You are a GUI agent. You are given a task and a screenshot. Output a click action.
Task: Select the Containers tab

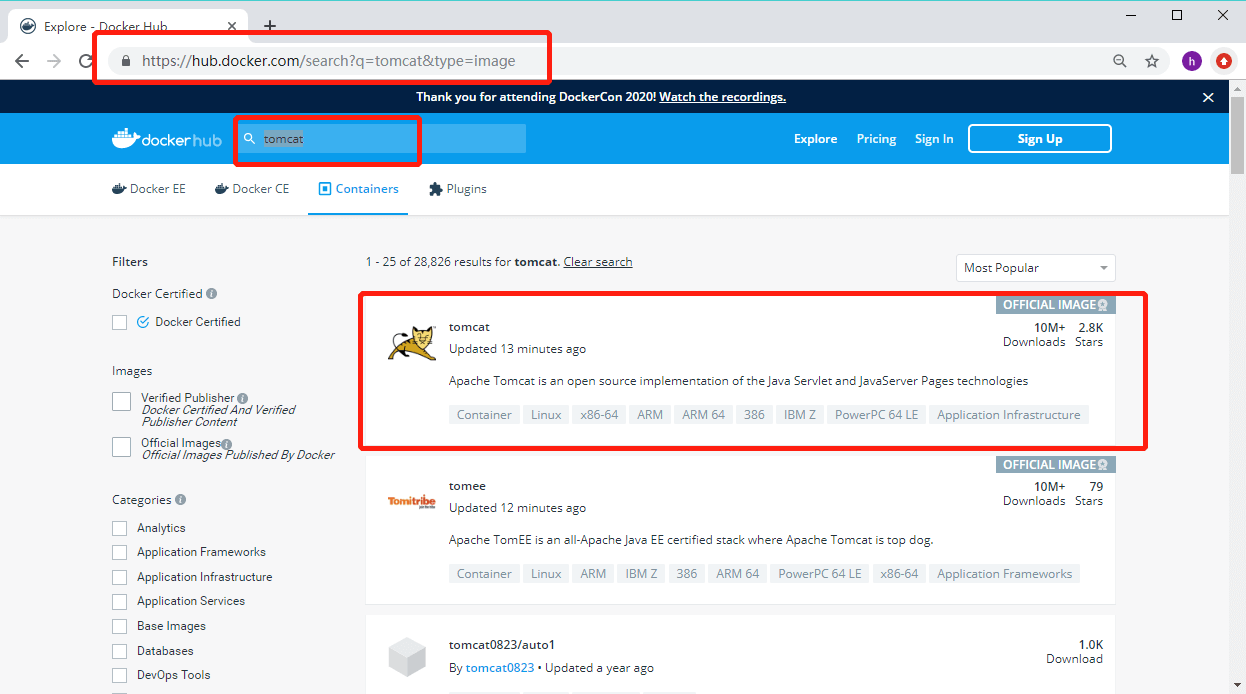point(359,189)
